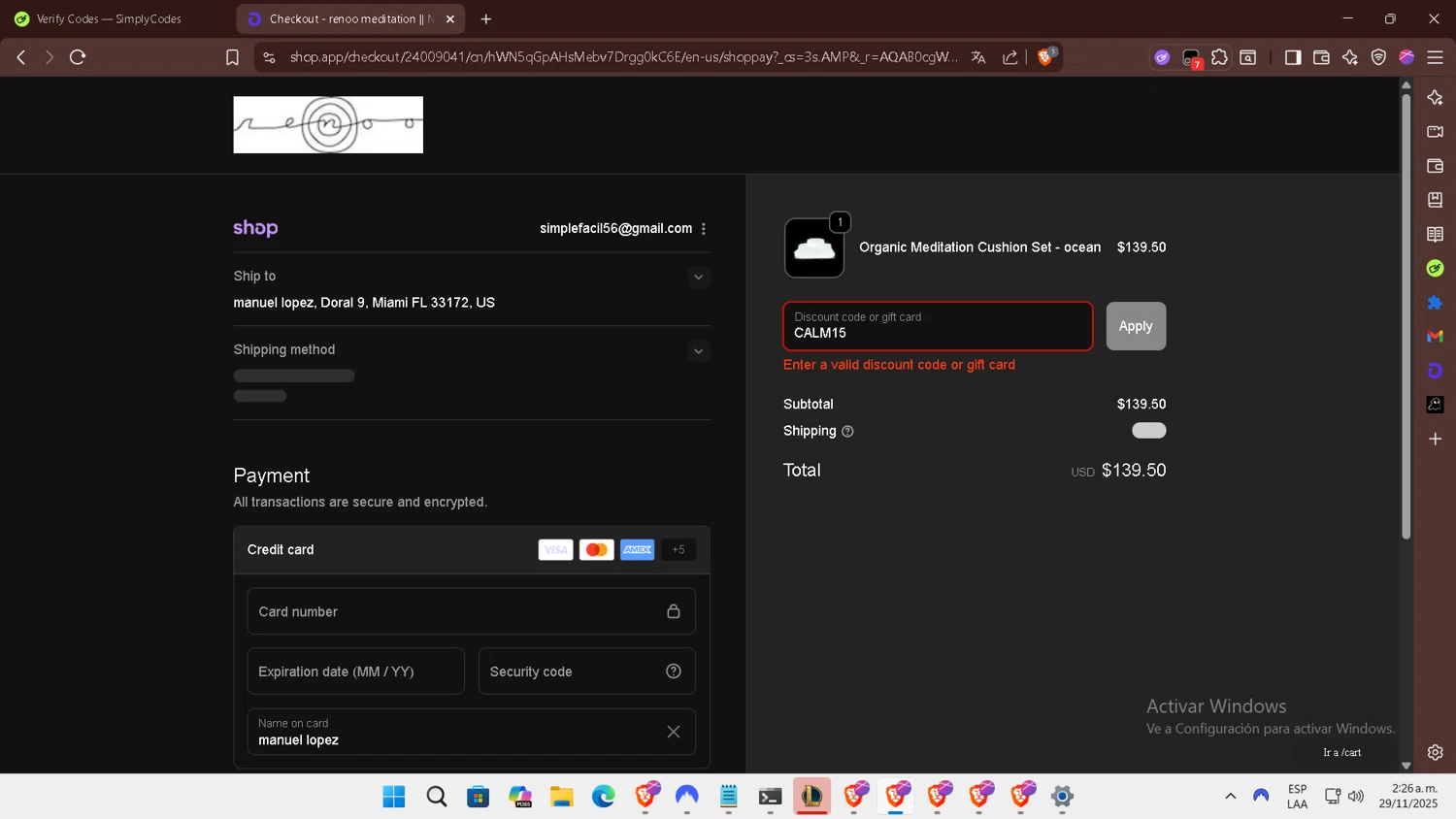Open Microsoft Edge from the taskbar
This screenshot has width=1456, height=819.
pos(604,797)
